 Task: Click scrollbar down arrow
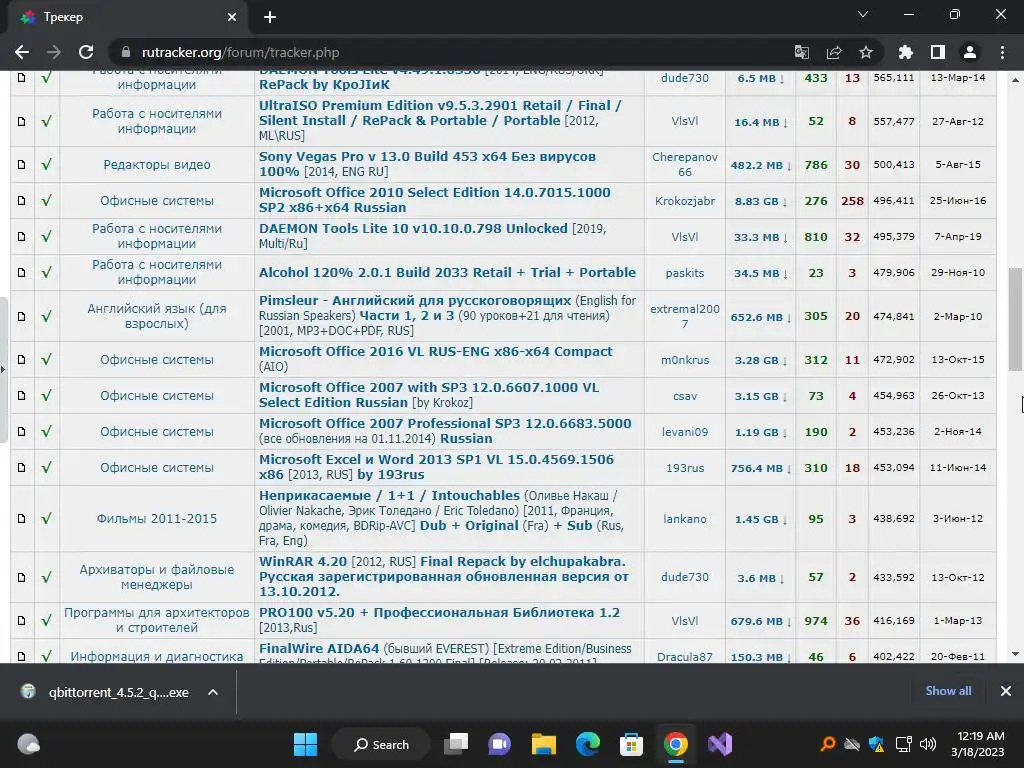tap(1016, 654)
